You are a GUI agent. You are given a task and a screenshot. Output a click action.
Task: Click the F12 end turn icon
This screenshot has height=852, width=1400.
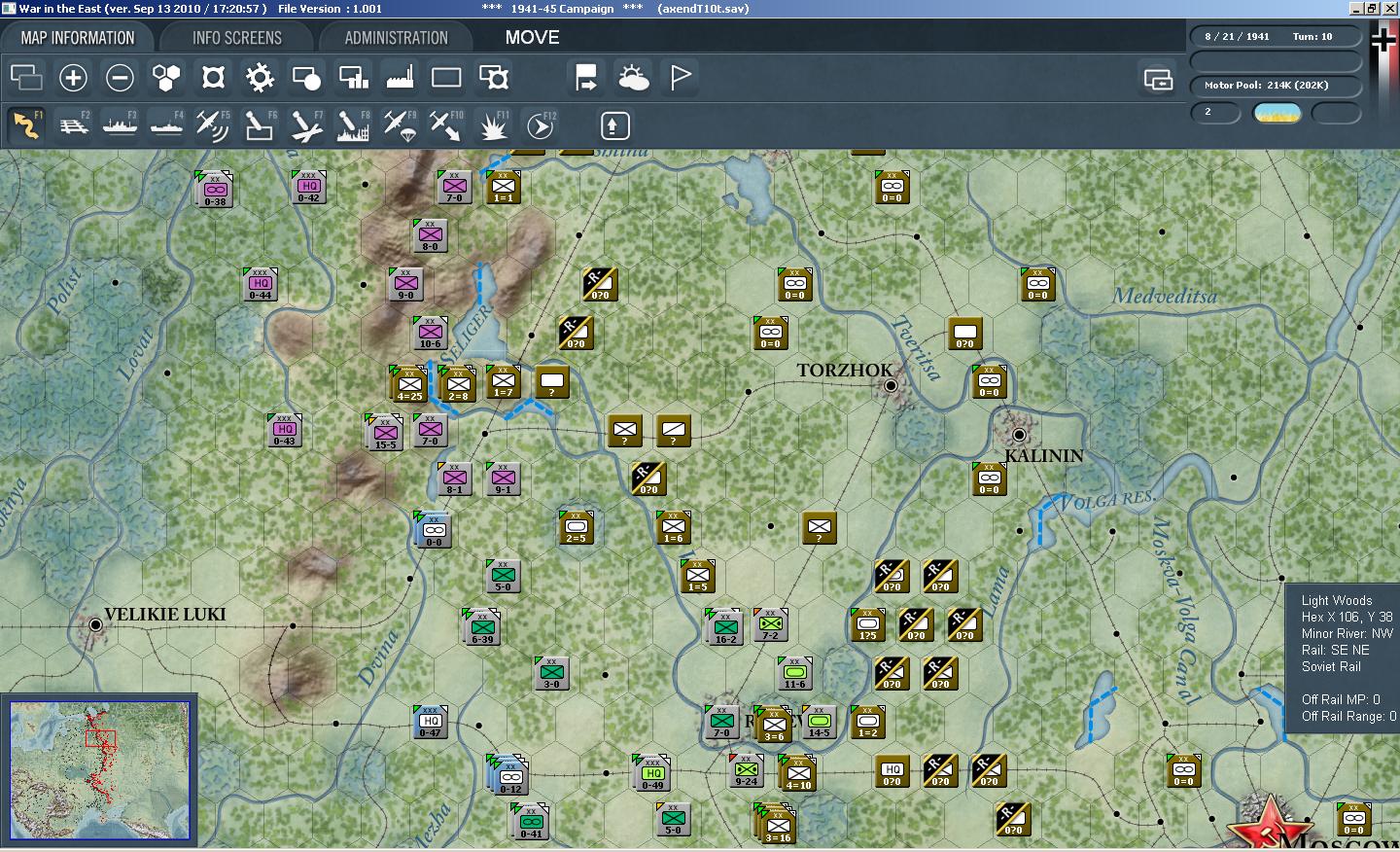tap(540, 125)
